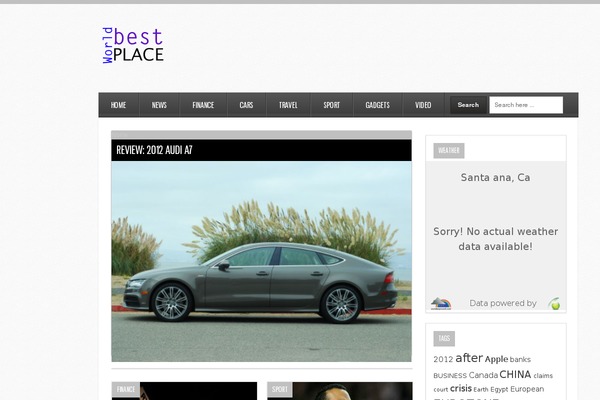Click the Audi A7 featured photo
This screenshot has height=400, width=600.
(261, 261)
